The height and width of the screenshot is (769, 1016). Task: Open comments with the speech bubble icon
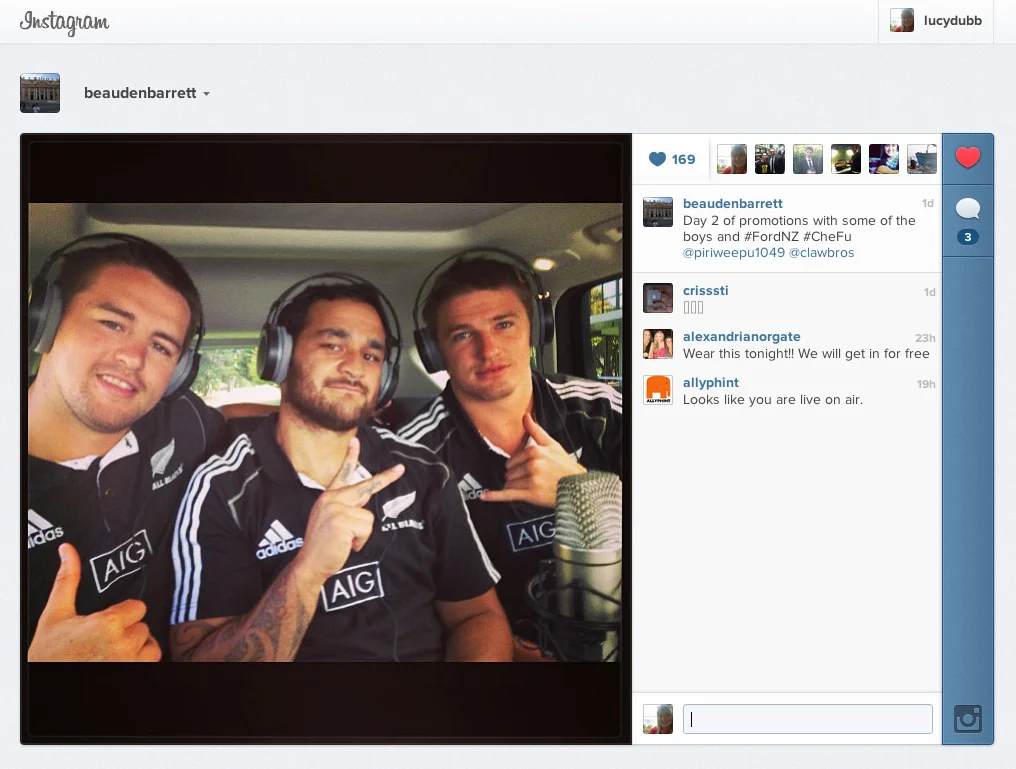(967, 208)
